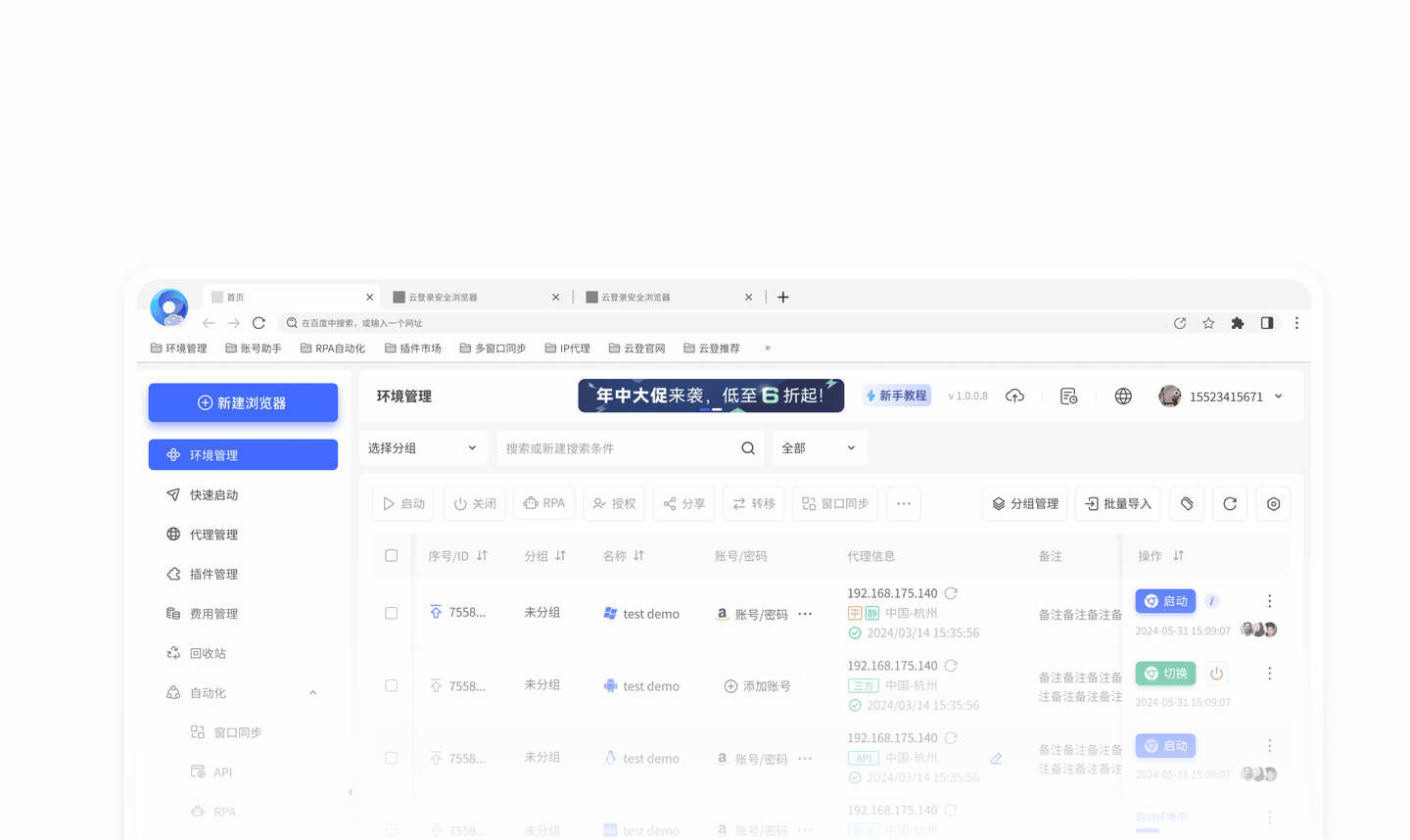Open the 选择分组 dropdown

point(423,447)
